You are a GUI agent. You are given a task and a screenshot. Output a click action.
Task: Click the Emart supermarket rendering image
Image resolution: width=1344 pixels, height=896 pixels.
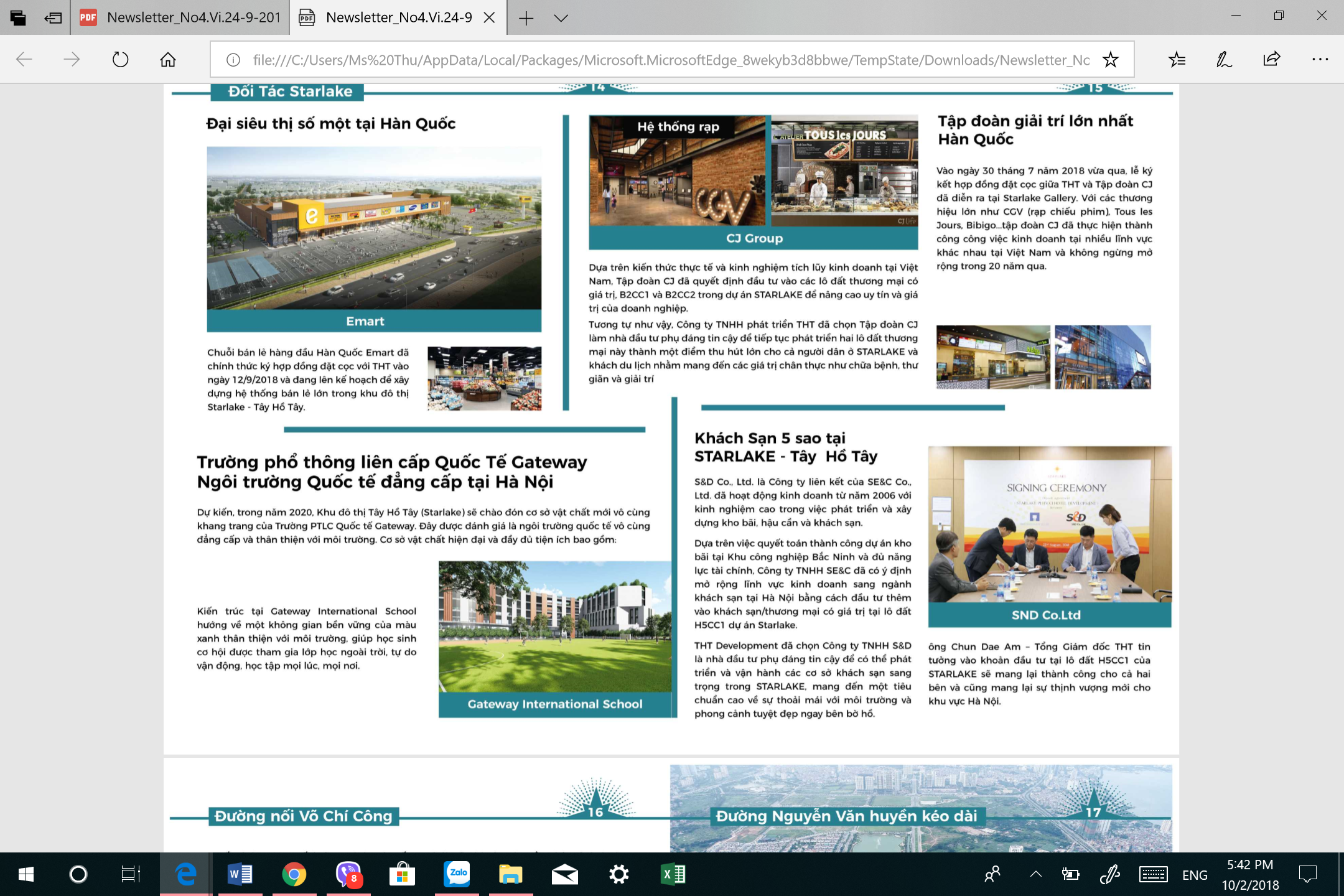pyautogui.click(x=374, y=228)
